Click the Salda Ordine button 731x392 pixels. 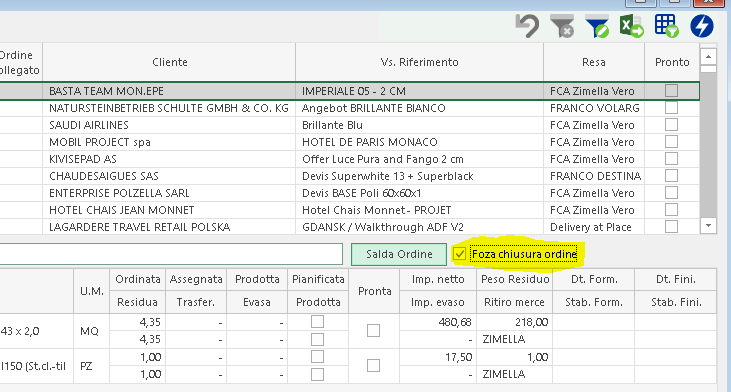(399, 254)
